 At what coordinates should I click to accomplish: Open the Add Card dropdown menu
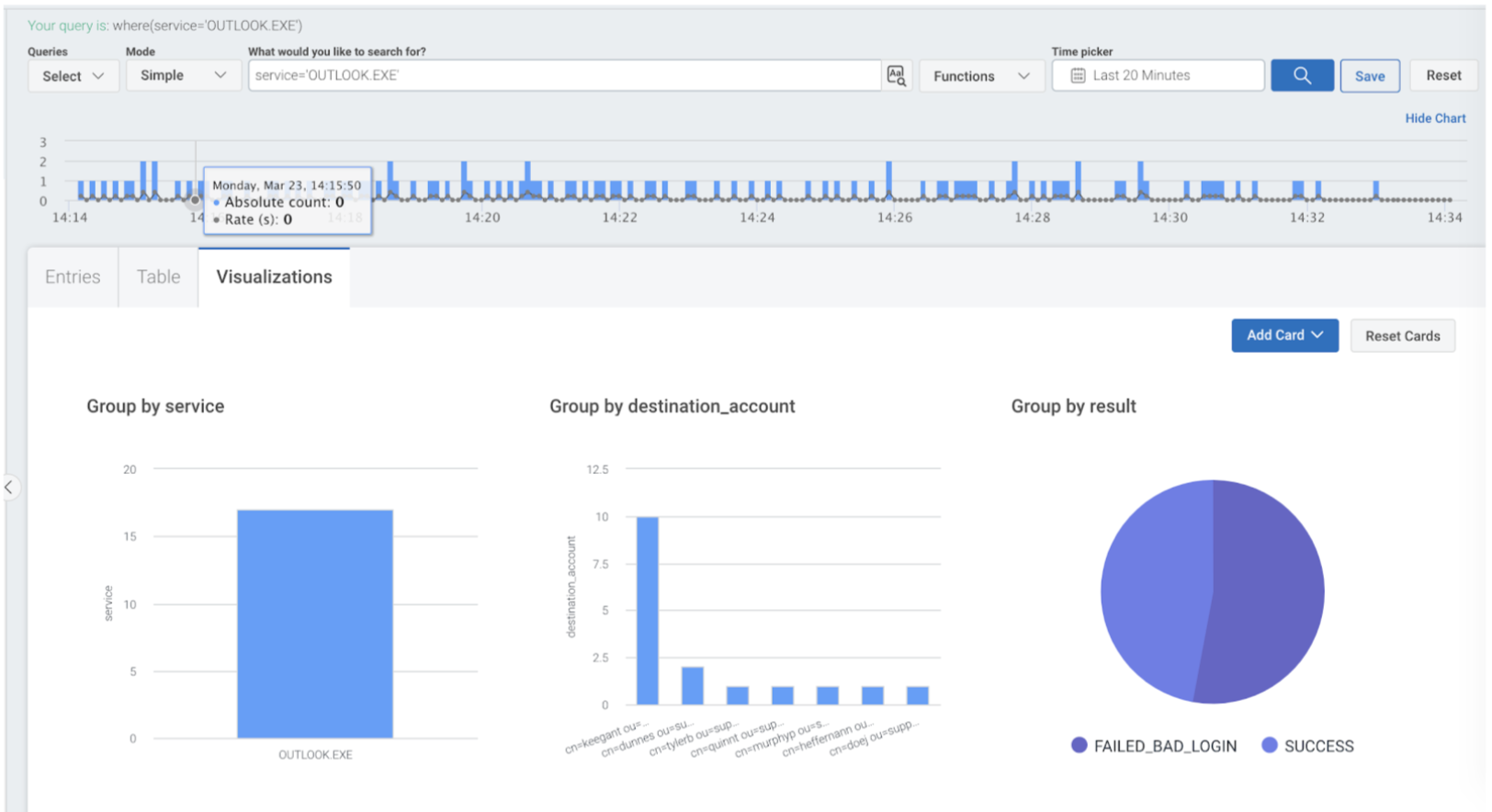[x=1283, y=335]
